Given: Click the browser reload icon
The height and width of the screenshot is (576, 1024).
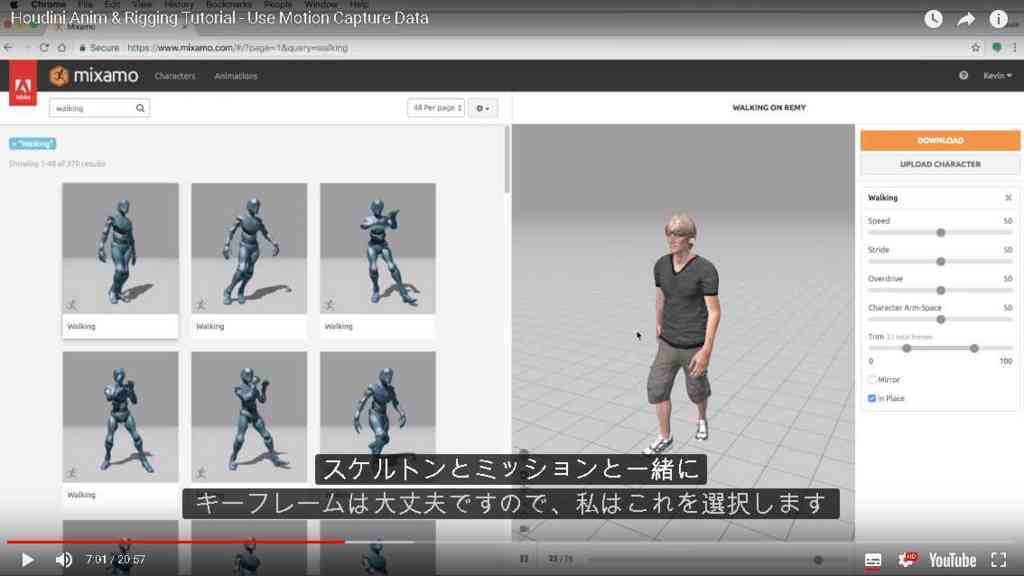Looking at the screenshot, I should 44,48.
